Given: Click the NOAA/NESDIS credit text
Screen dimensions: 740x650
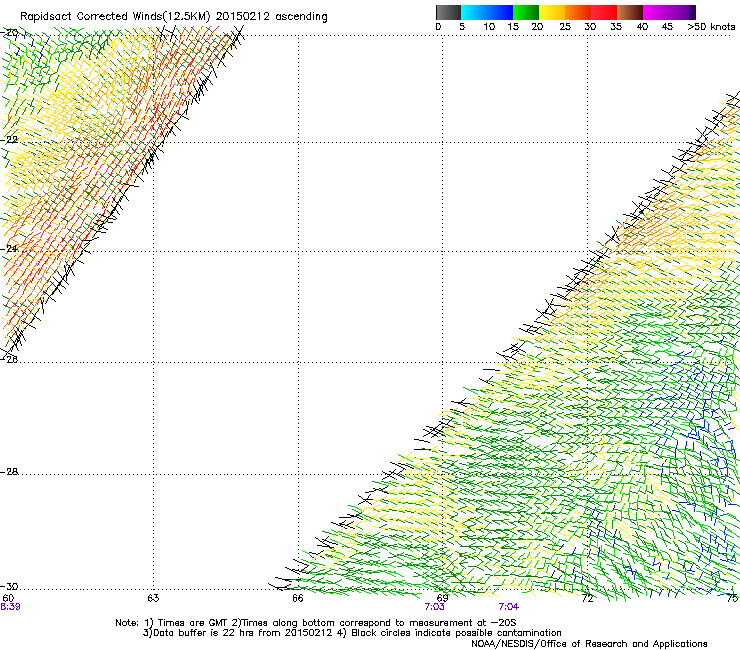Looking at the screenshot, I should [589, 644].
